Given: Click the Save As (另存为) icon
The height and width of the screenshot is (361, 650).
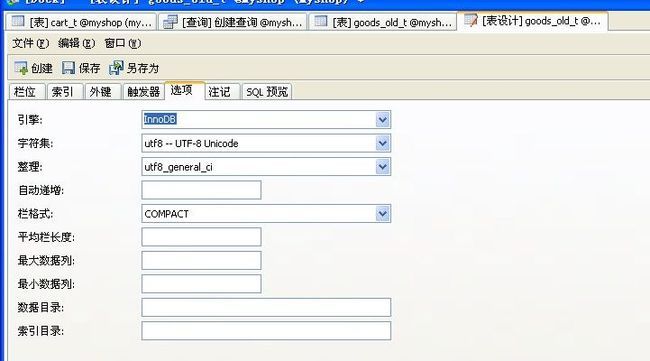Looking at the screenshot, I should (x=116, y=68).
